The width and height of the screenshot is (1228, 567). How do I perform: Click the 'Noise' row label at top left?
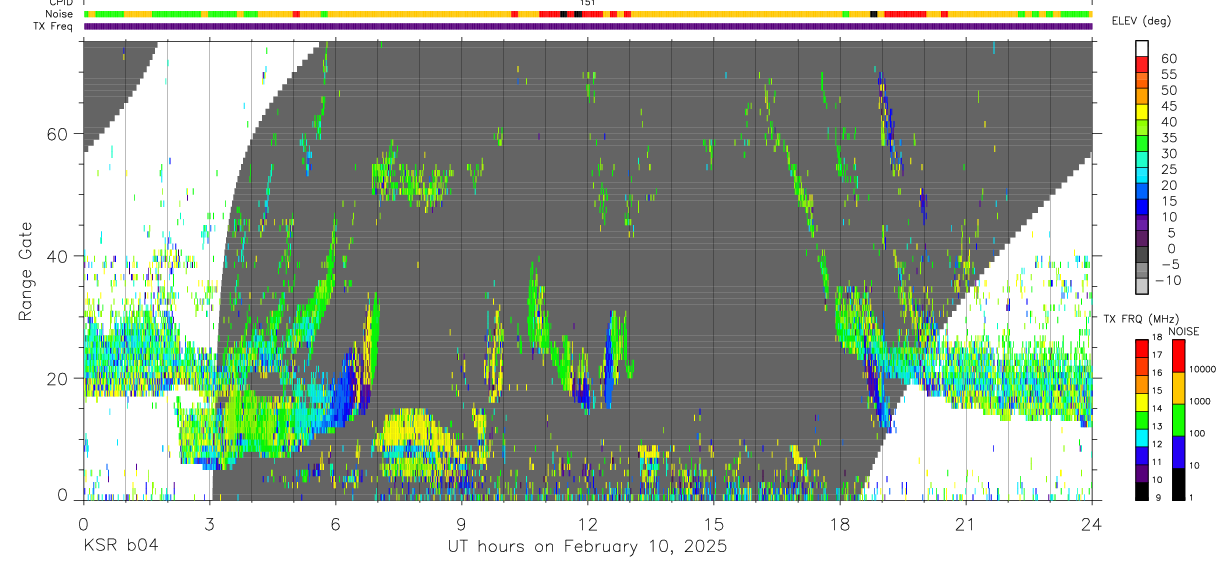(60, 14)
